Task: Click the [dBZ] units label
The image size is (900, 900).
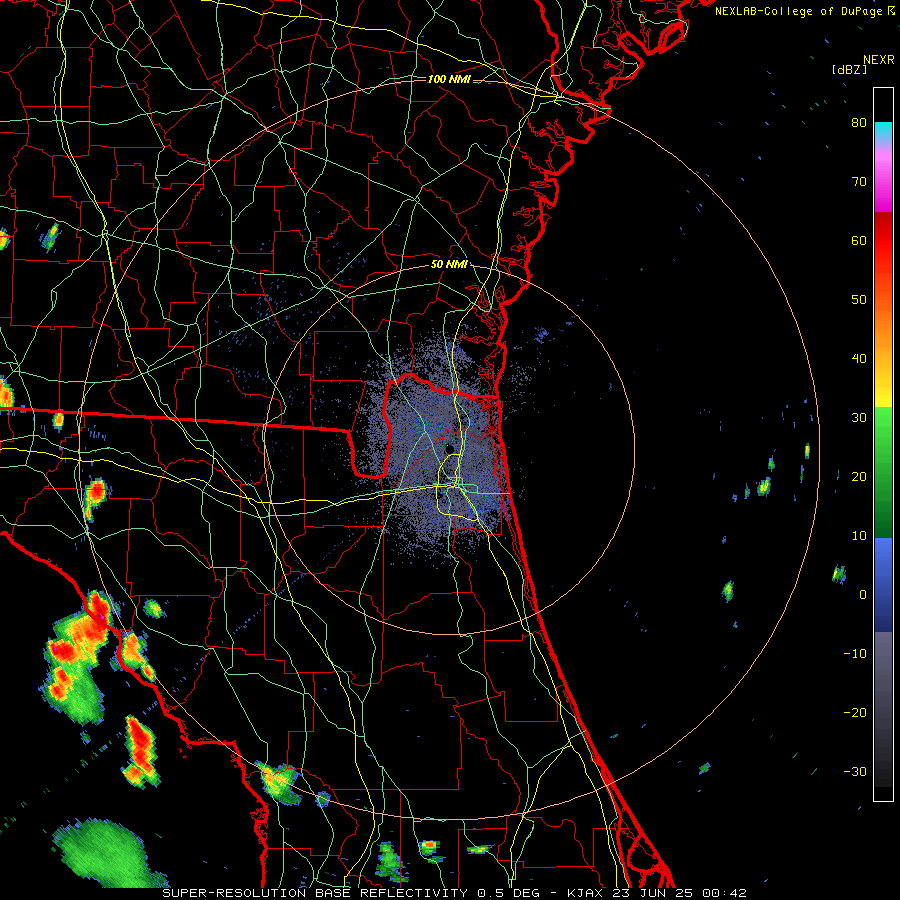Action: pos(849,69)
